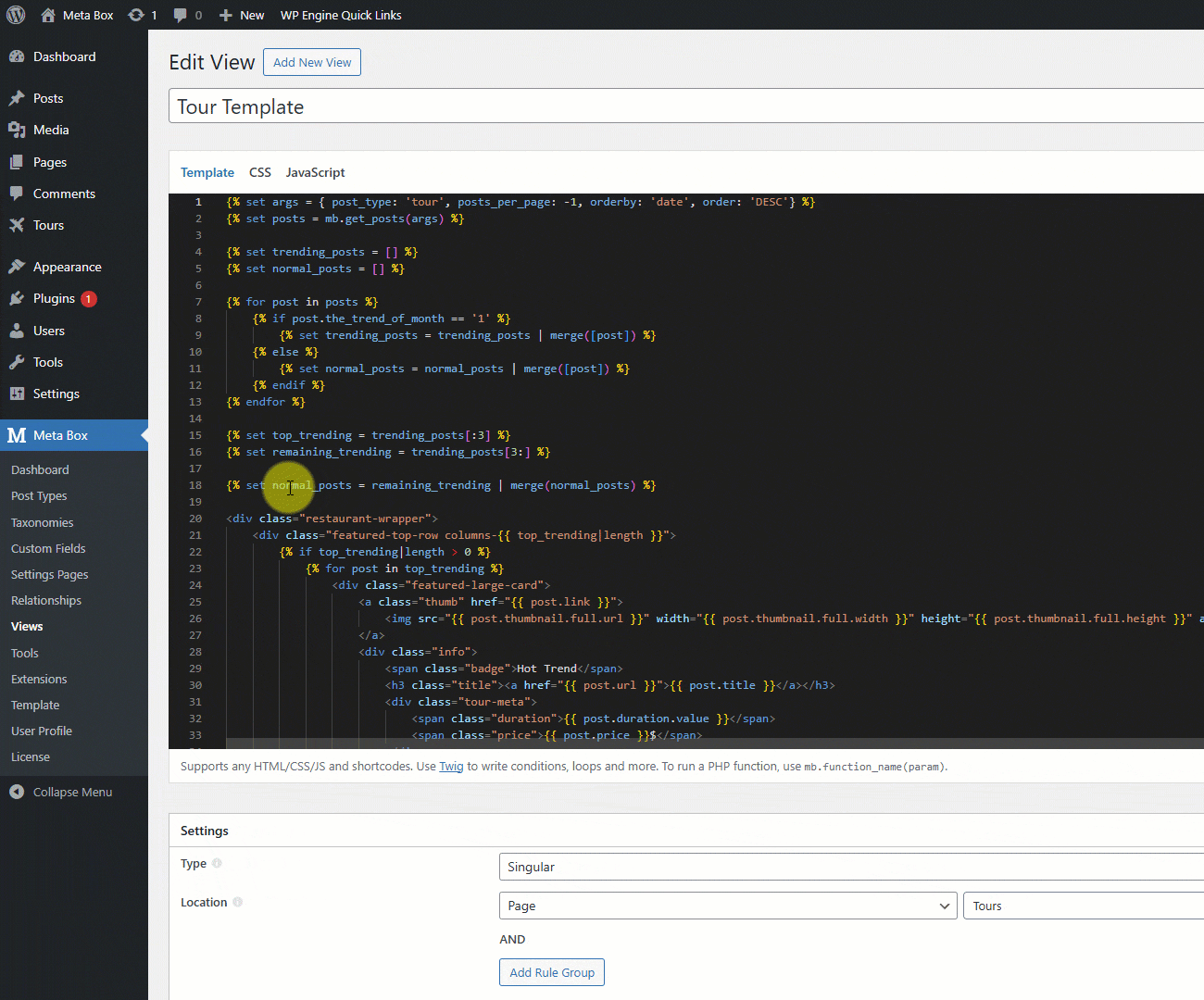Image resolution: width=1204 pixels, height=1000 pixels.
Task: Click the help icon beside Type
Action: point(217,863)
